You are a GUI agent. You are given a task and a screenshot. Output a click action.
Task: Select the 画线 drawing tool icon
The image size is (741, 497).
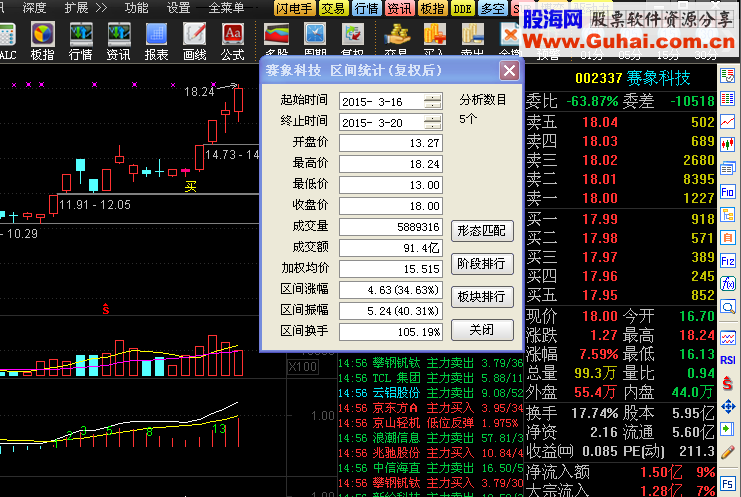point(195,41)
